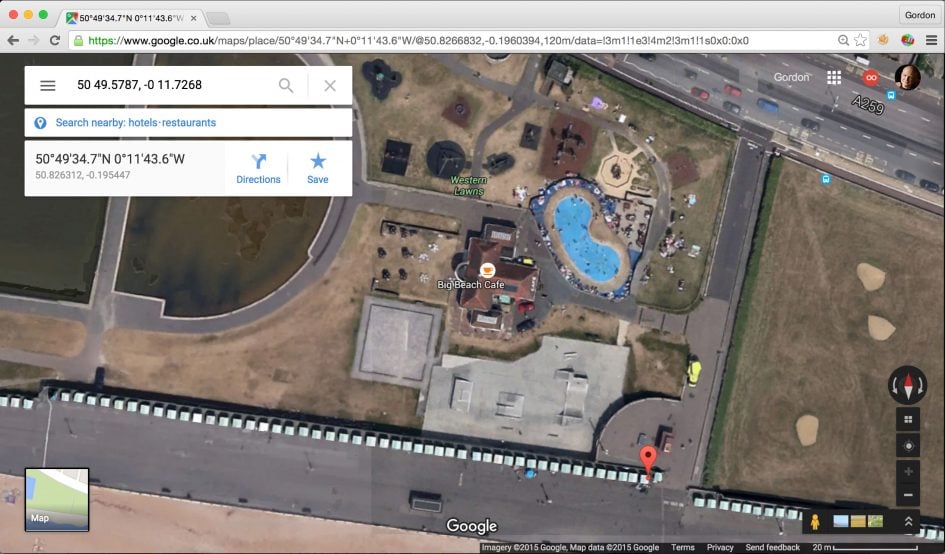Open Gordon's profile picture
Image resolution: width=945 pixels, height=554 pixels.
[x=907, y=77]
